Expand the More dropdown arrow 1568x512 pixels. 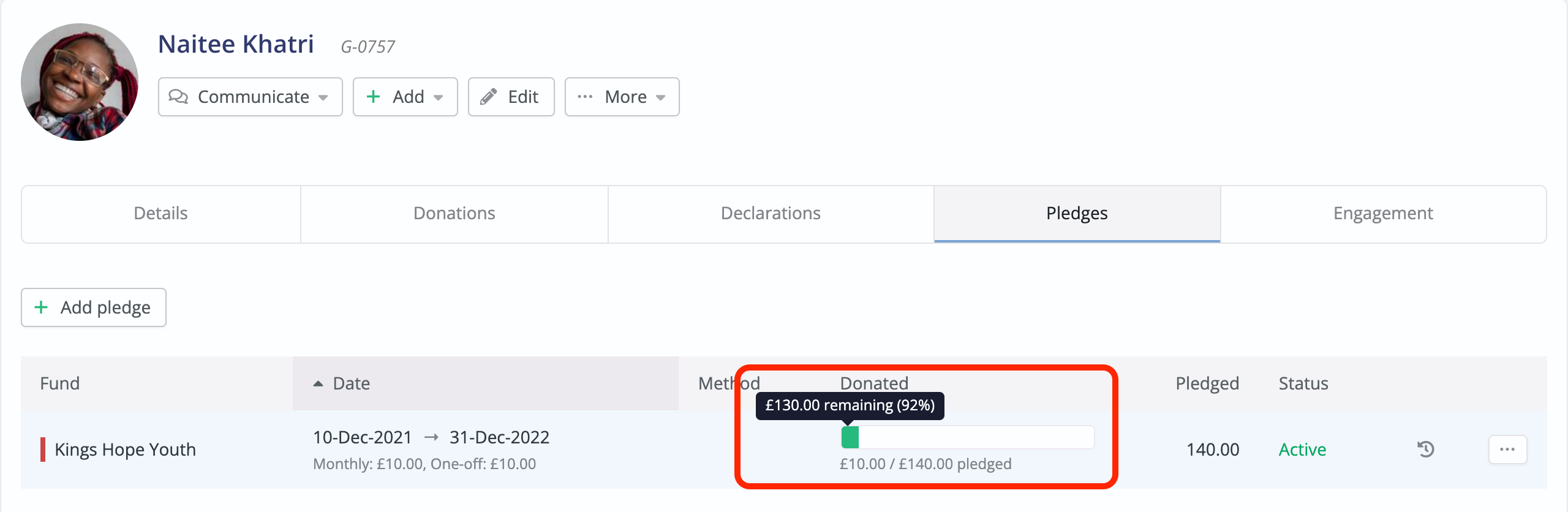pyautogui.click(x=660, y=97)
